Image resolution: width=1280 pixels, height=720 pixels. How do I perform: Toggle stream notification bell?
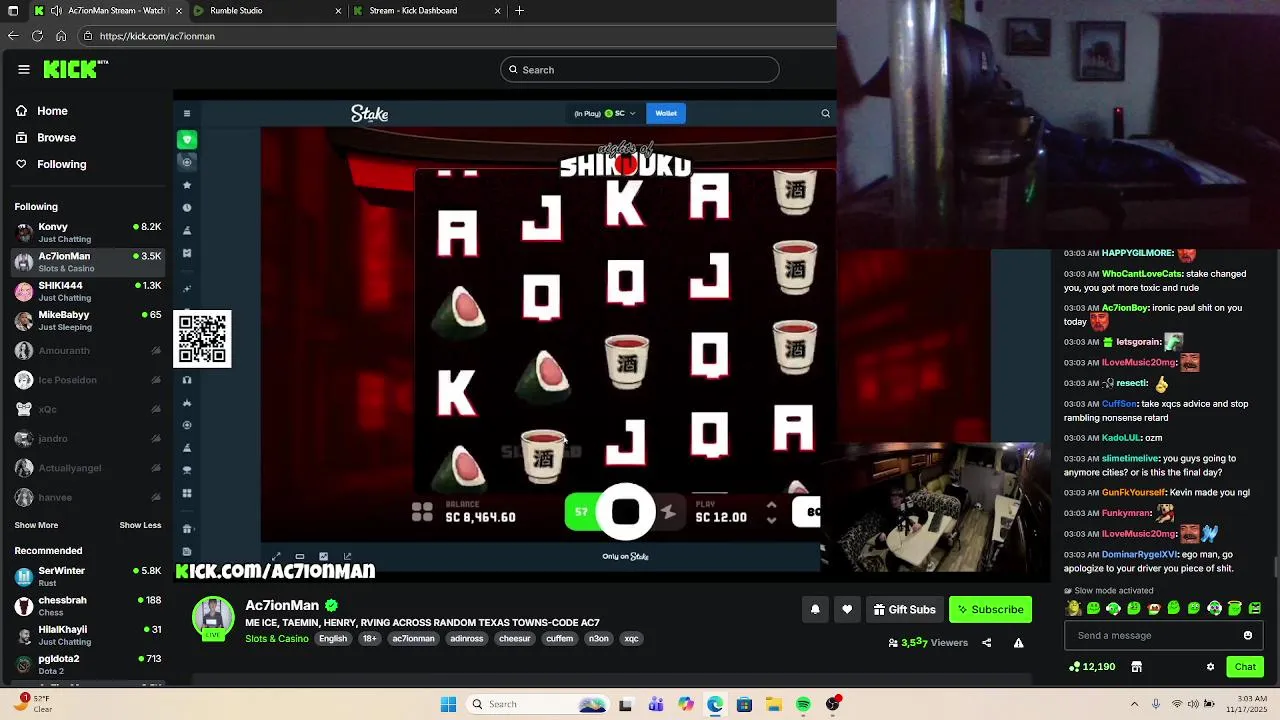coord(815,609)
